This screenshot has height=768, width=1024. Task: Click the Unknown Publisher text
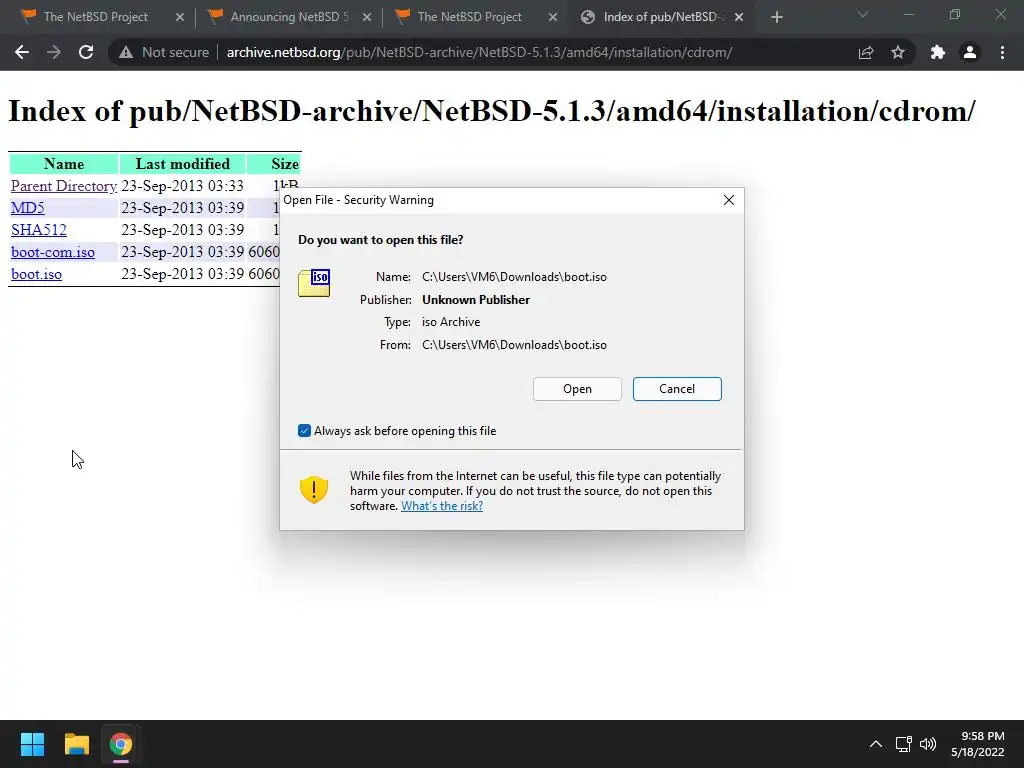point(476,300)
